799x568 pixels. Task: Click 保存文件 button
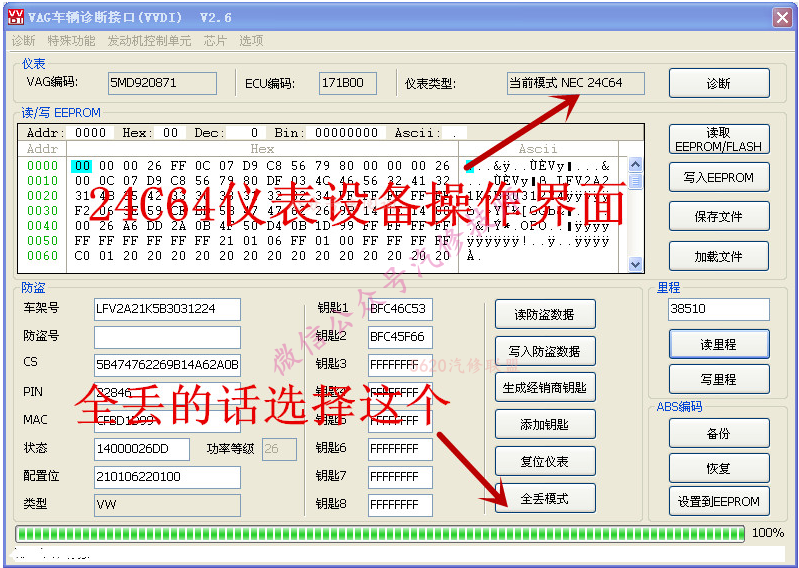(x=718, y=217)
